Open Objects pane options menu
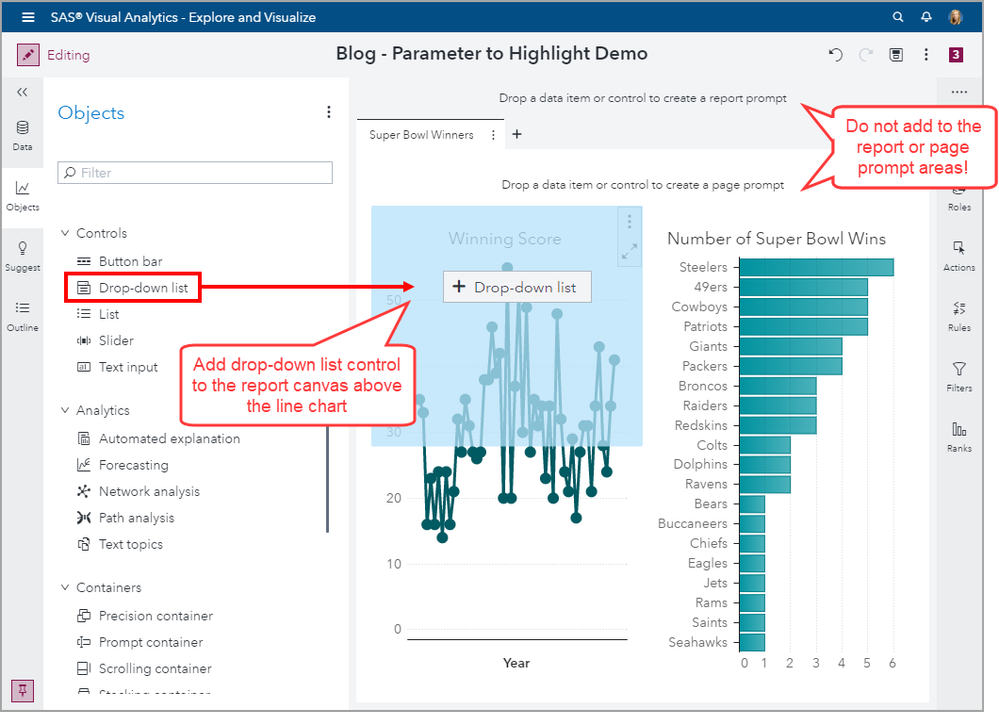The height and width of the screenshot is (712, 999). pyautogui.click(x=329, y=113)
